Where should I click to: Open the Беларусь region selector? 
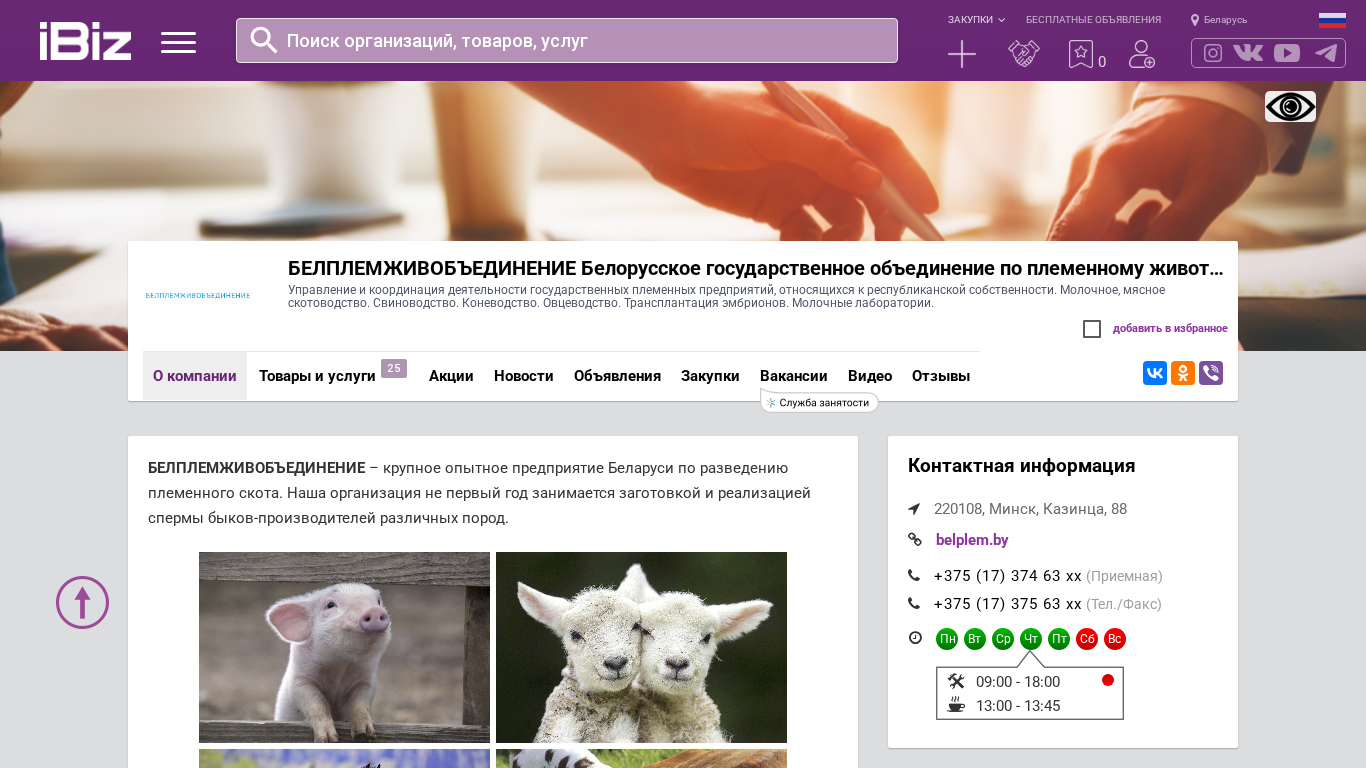[x=1219, y=20]
